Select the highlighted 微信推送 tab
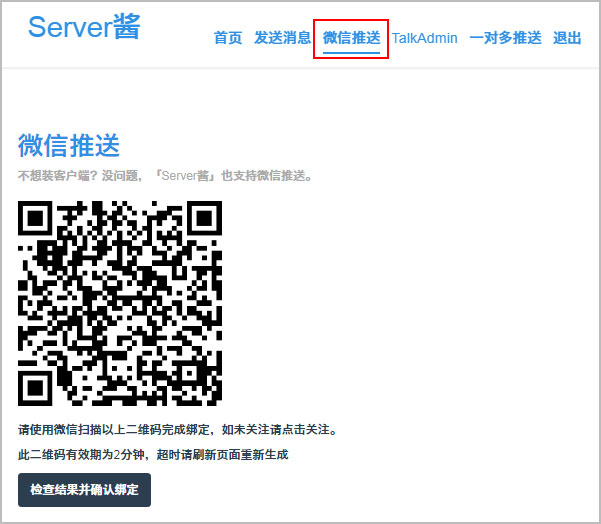The height and width of the screenshot is (524, 601). (x=351, y=38)
